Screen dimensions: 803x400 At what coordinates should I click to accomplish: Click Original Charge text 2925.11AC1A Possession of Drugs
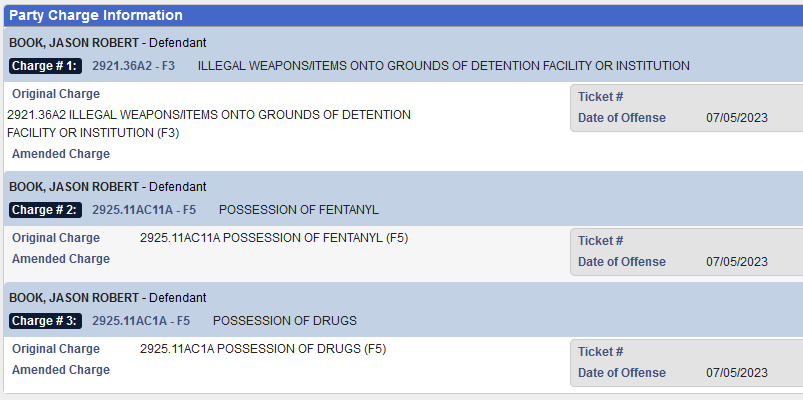[263, 349]
